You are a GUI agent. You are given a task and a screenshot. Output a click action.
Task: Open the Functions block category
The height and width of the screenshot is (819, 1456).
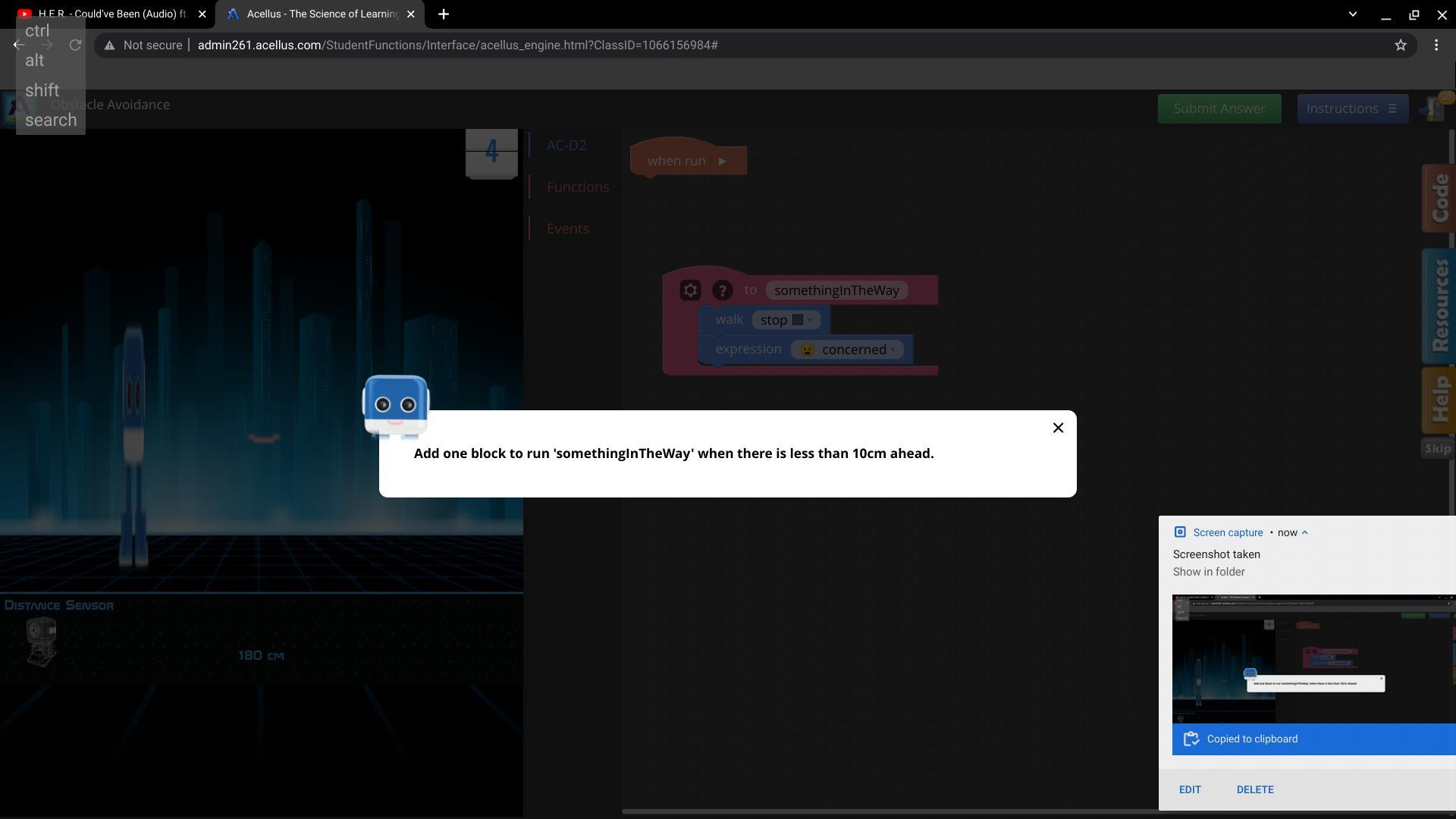point(577,187)
